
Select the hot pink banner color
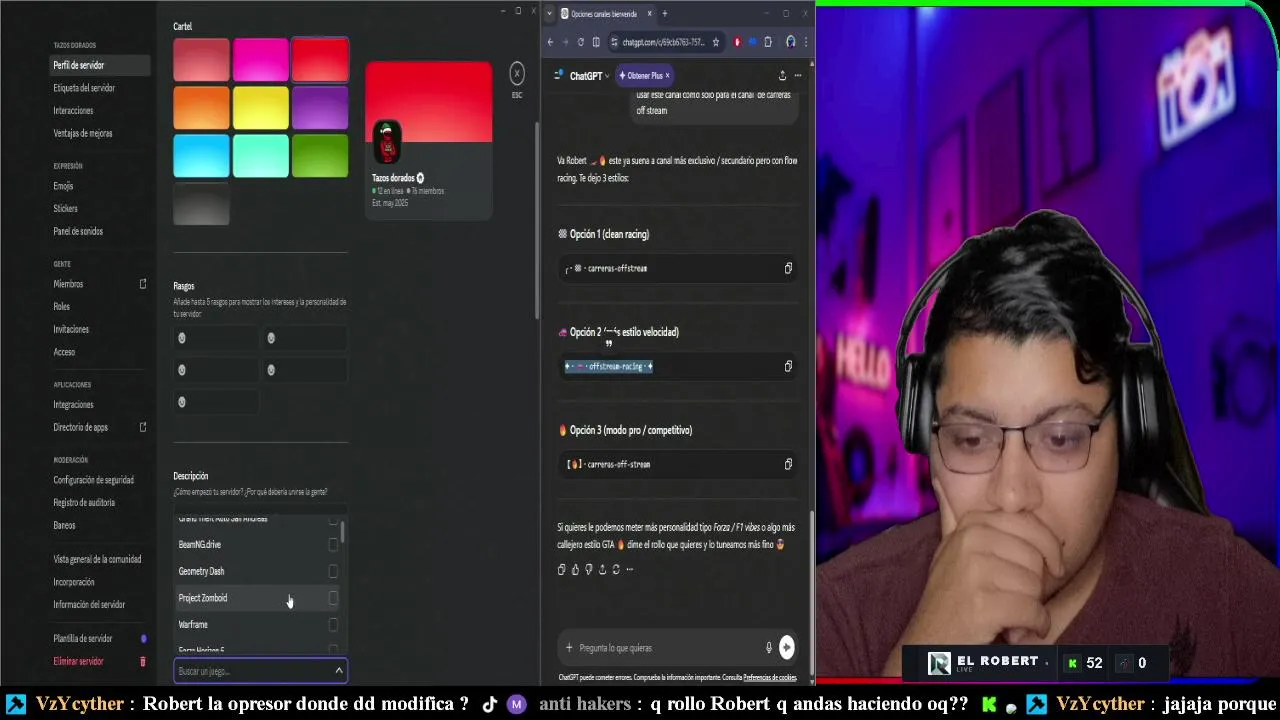pos(260,60)
